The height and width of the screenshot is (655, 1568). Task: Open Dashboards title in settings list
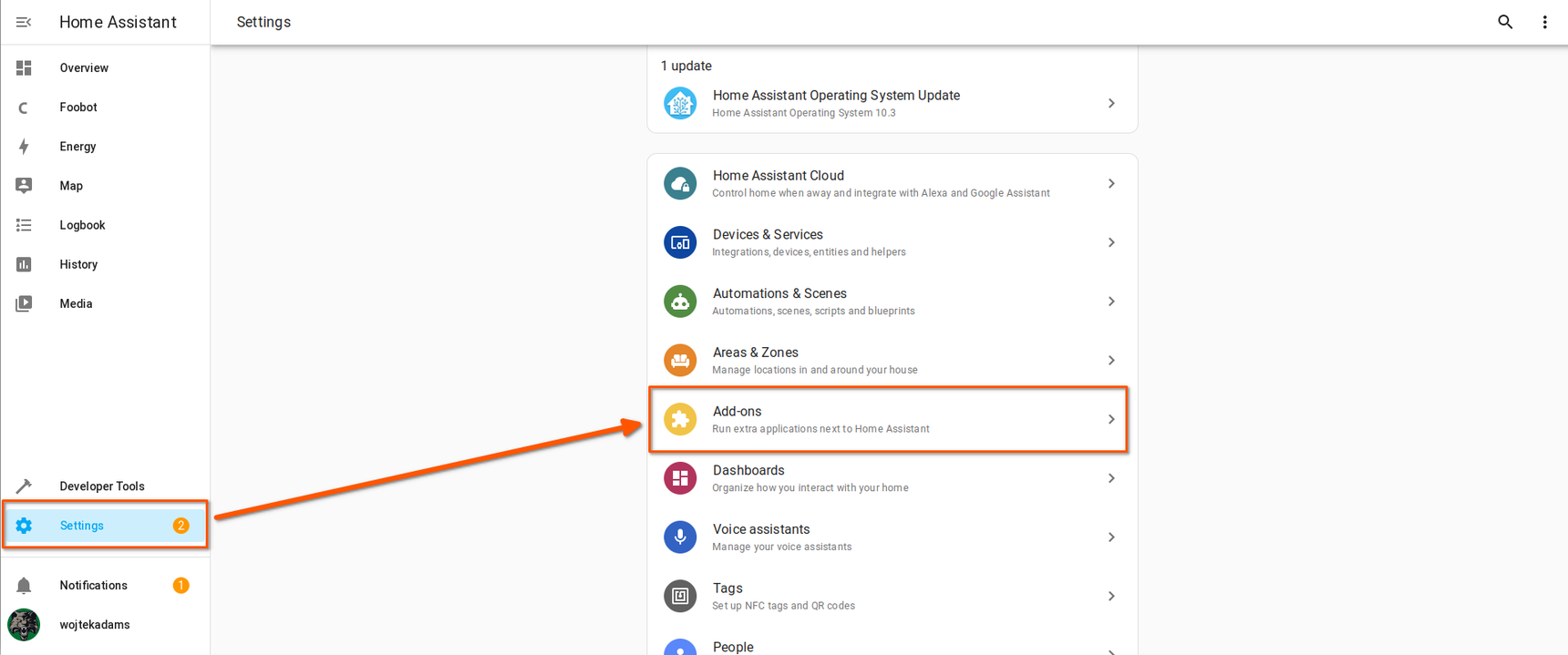tap(748, 470)
